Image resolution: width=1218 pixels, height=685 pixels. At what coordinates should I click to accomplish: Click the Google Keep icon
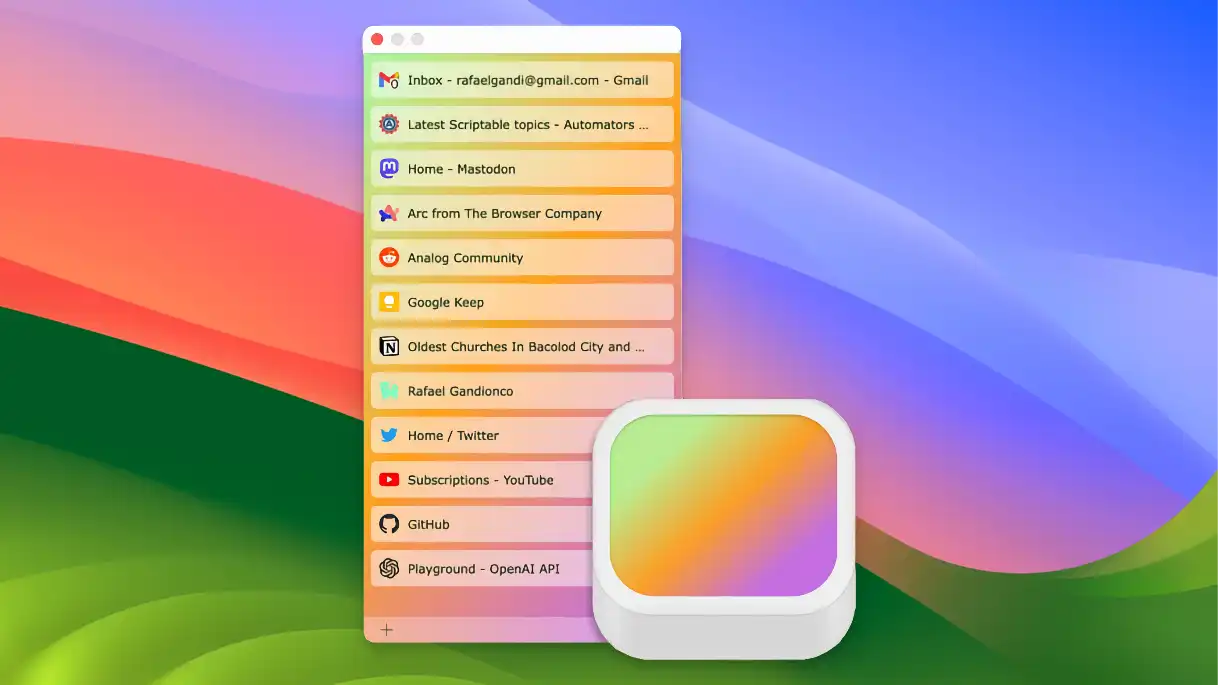click(x=389, y=301)
